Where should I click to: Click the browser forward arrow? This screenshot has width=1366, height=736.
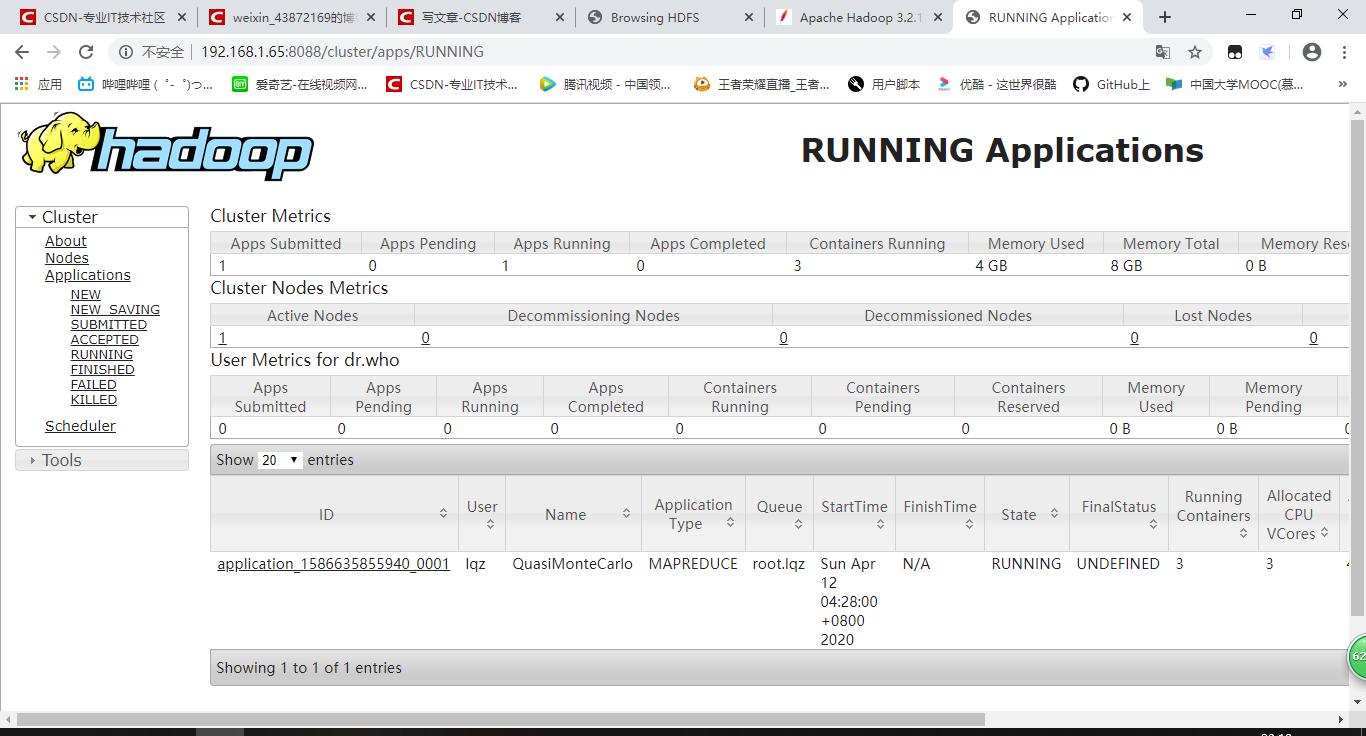pyautogui.click(x=54, y=52)
